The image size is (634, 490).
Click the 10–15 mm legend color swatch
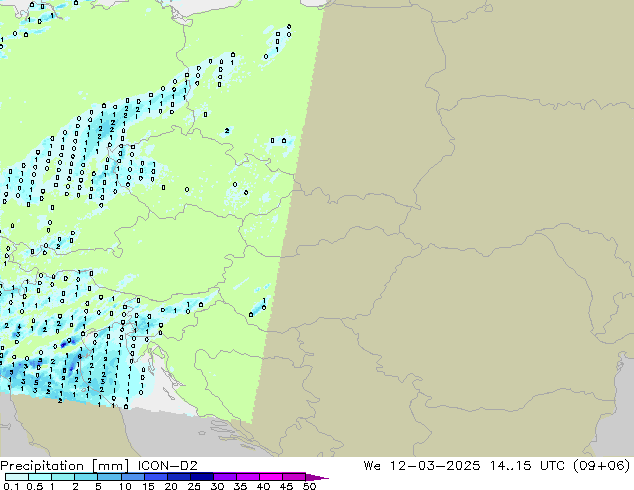133,477
